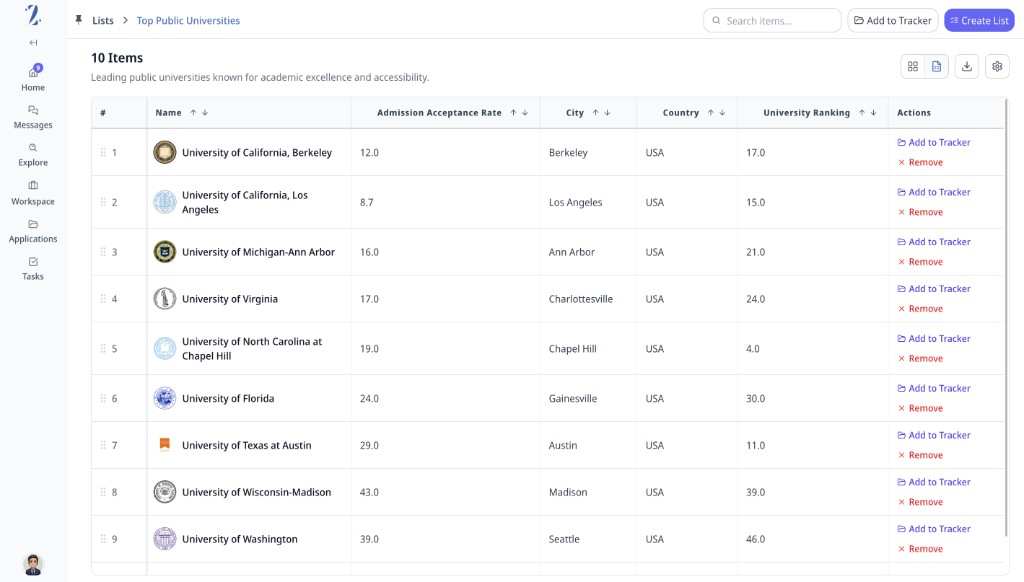Open the Home section in sidebar

pyautogui.click(x=33, y=78)
